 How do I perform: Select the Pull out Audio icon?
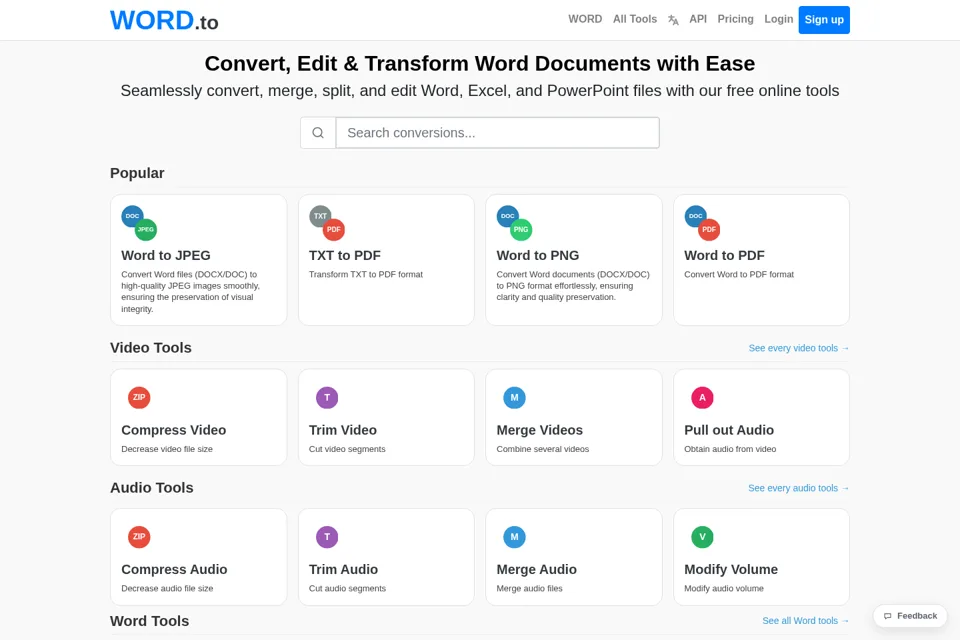[702, 397]
